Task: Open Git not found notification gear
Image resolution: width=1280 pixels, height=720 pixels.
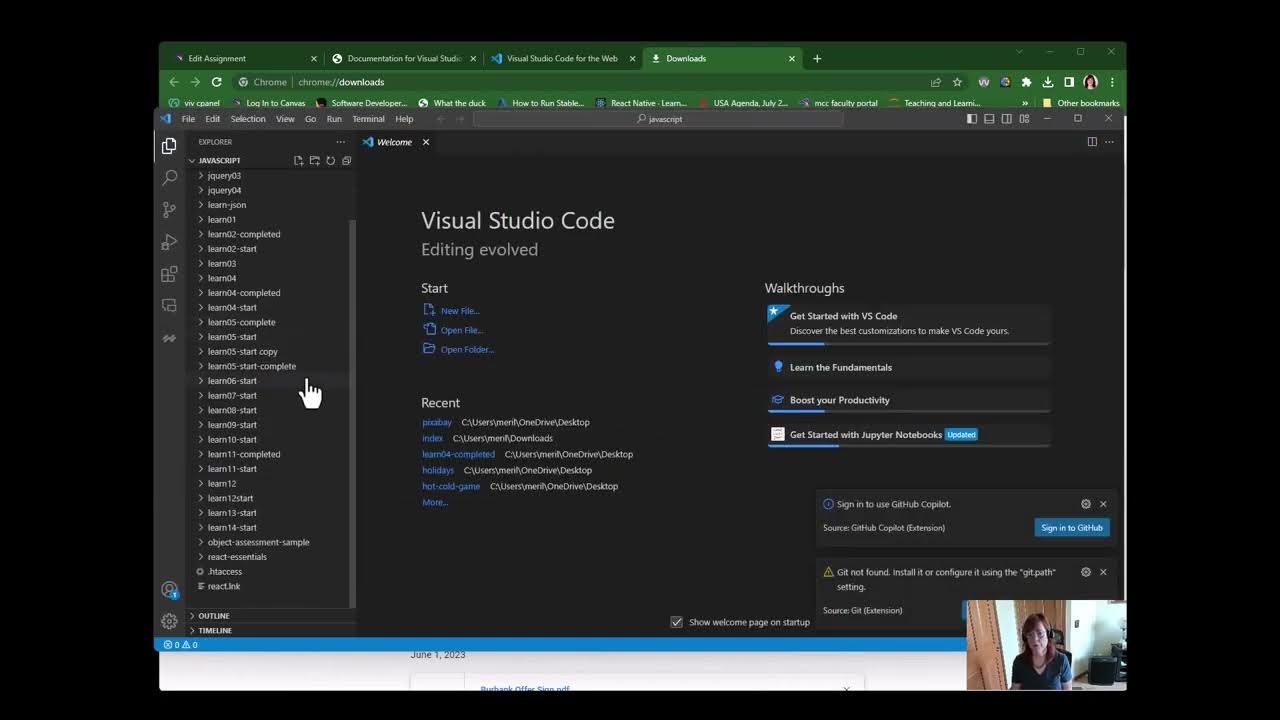Action: 1086,572
